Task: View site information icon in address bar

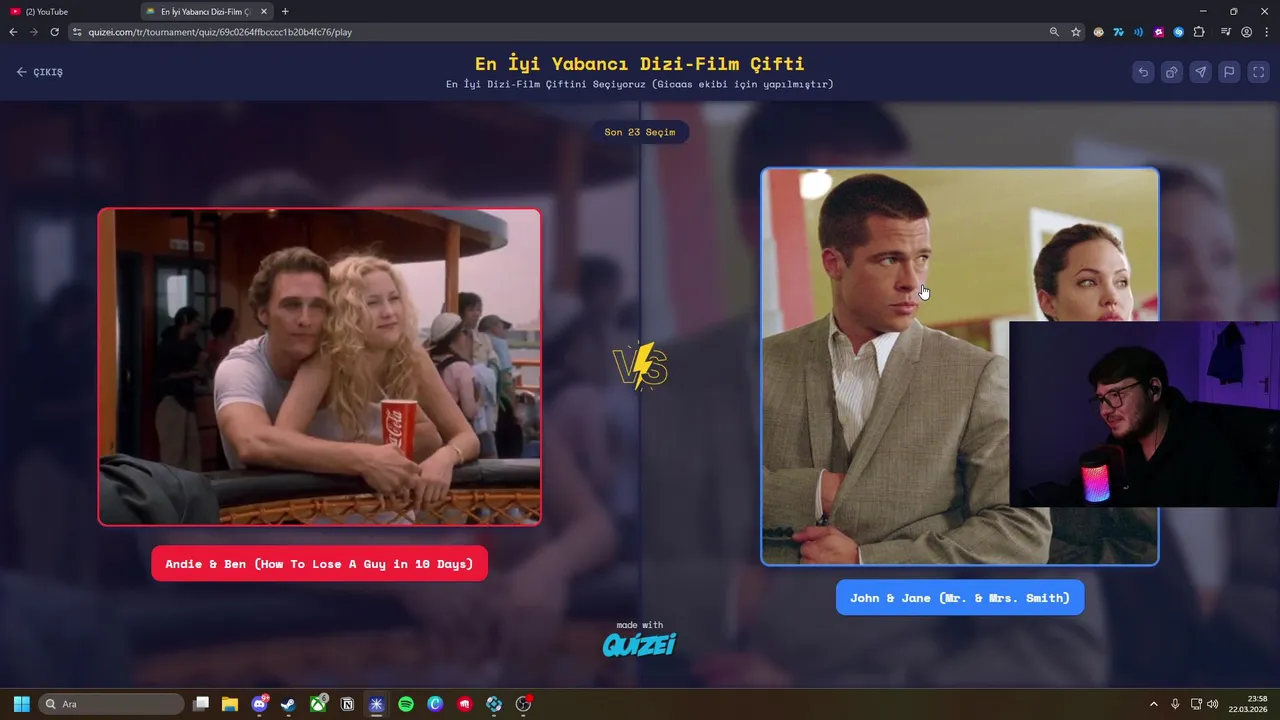Action: 78,32
